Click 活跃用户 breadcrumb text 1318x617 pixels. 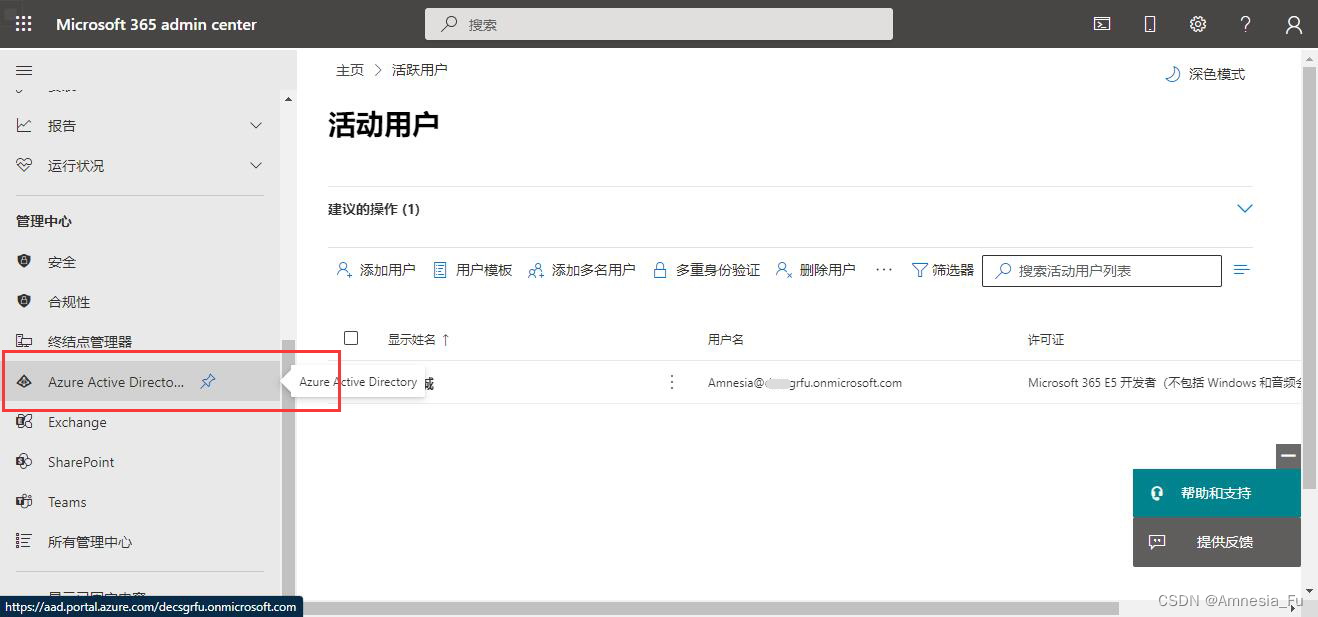click(420, 70)
